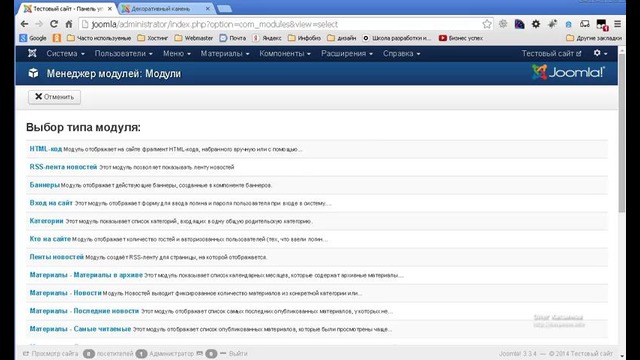Click Просмотр сайта in status bar
The image size is (640, 360).
pyautogui.click(x=51, y=353)
